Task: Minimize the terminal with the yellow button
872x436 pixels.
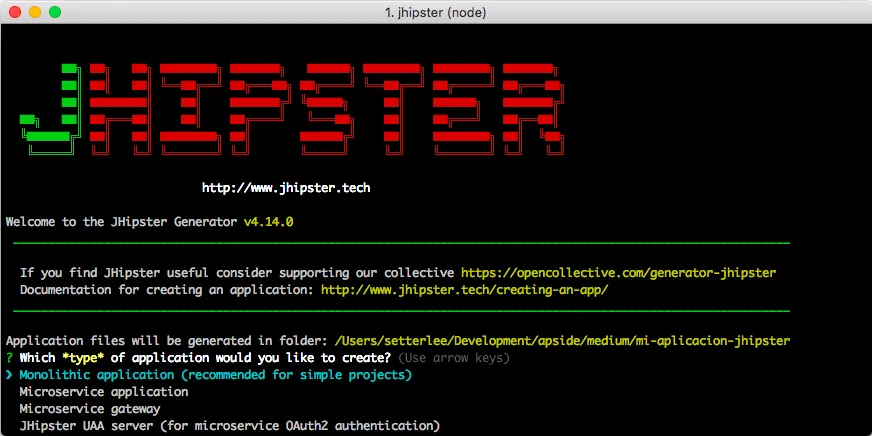Action: click(x=35, y=12)
